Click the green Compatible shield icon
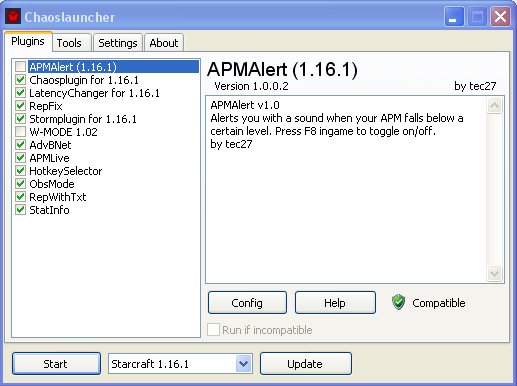The height and width of the screenshot is (386, 517). (398, 302)
